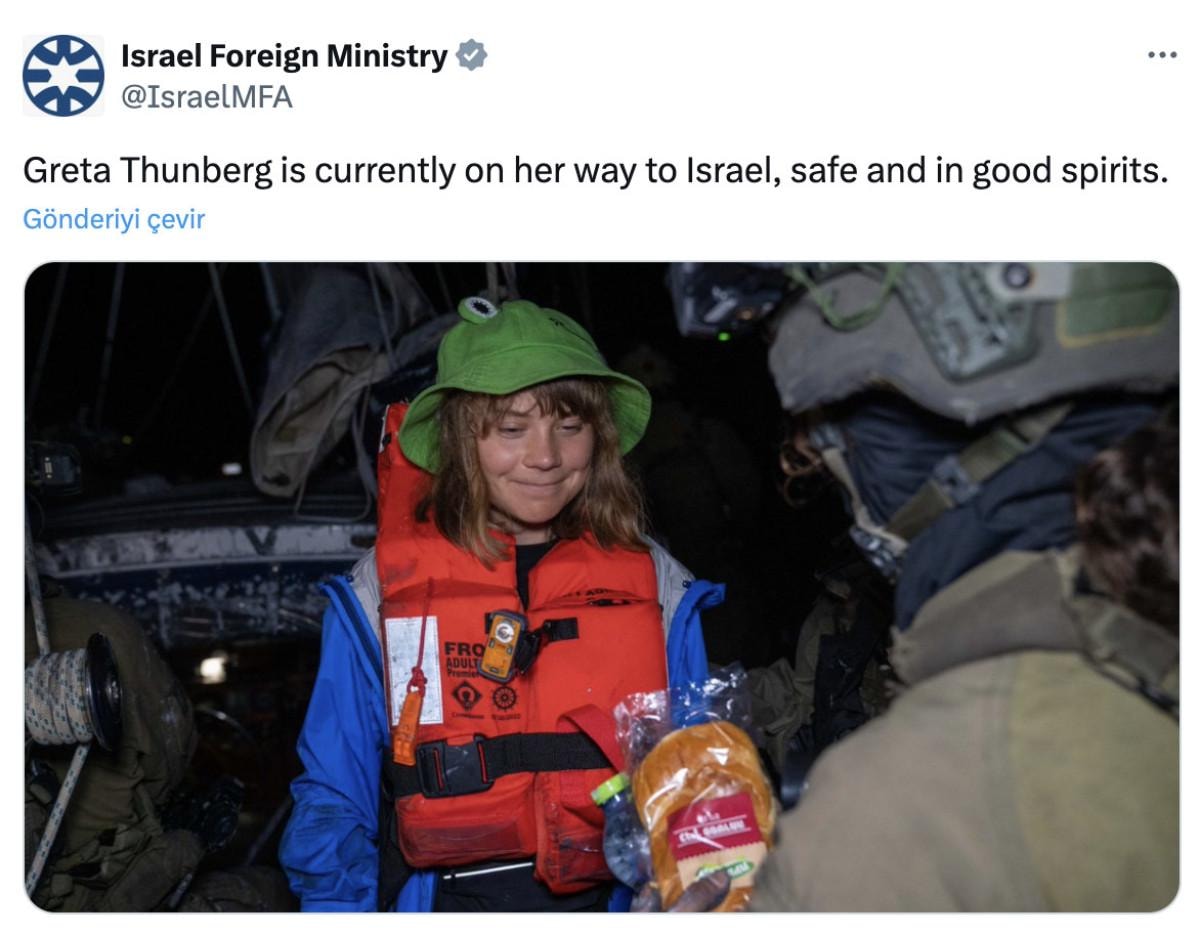Screen dimensions: 1200x934
Task: Open the @IsraelMFA handle link
Action: [x=207, y=97]
